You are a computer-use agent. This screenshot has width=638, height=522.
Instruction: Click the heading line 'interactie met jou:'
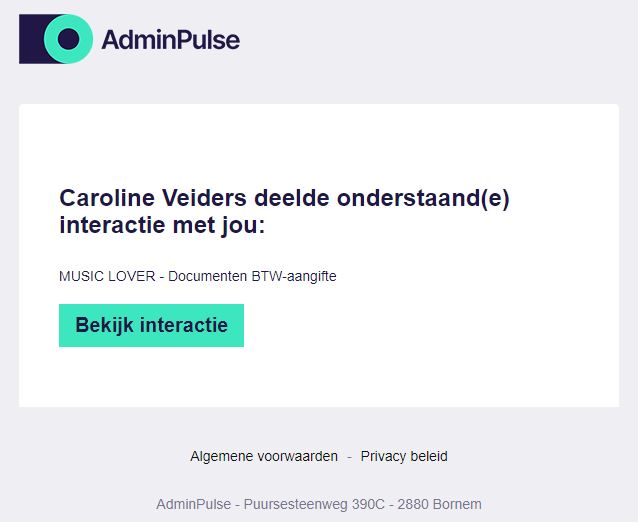pos(162,225)
